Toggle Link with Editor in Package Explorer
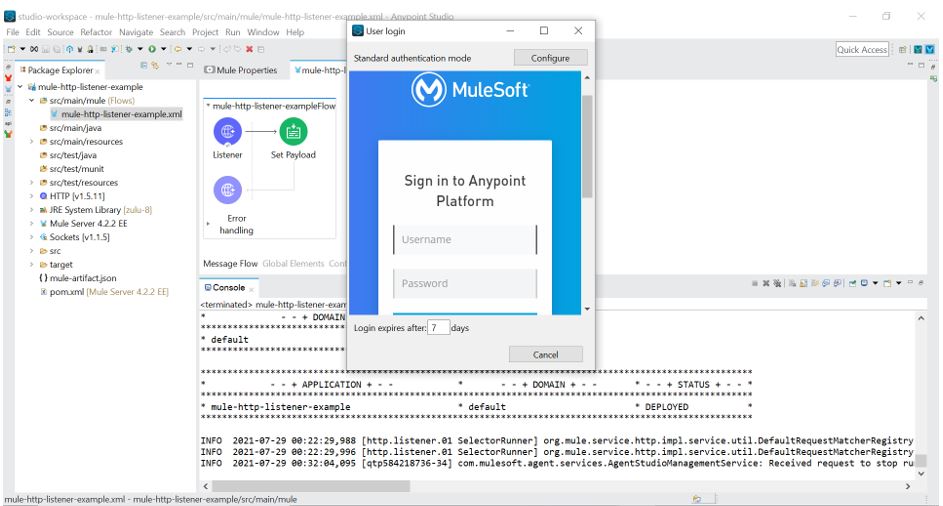 [x=155, y=65]
